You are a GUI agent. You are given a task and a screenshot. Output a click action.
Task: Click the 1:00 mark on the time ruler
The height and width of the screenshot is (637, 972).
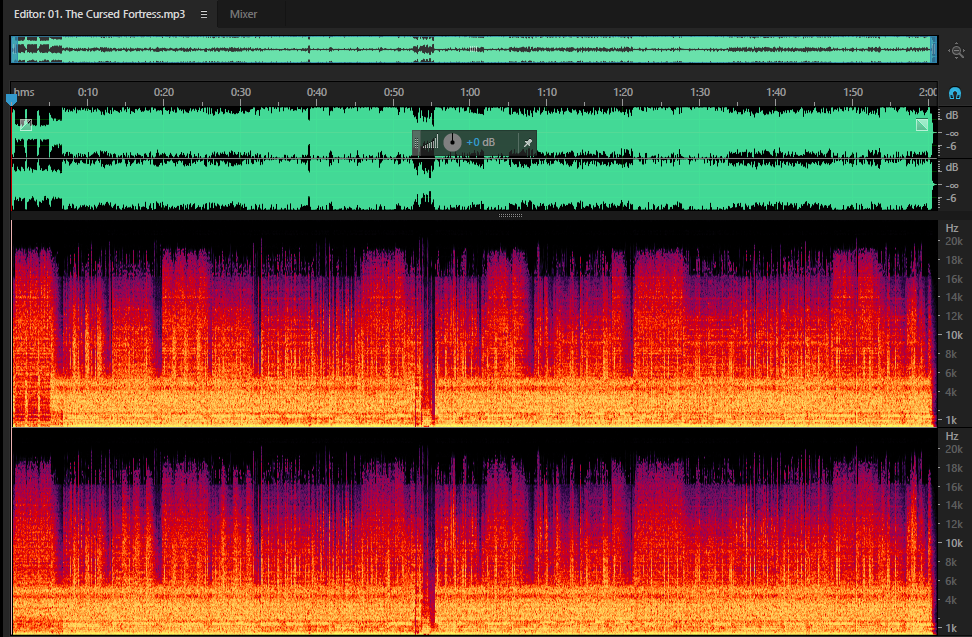click(x=470, y=92)
